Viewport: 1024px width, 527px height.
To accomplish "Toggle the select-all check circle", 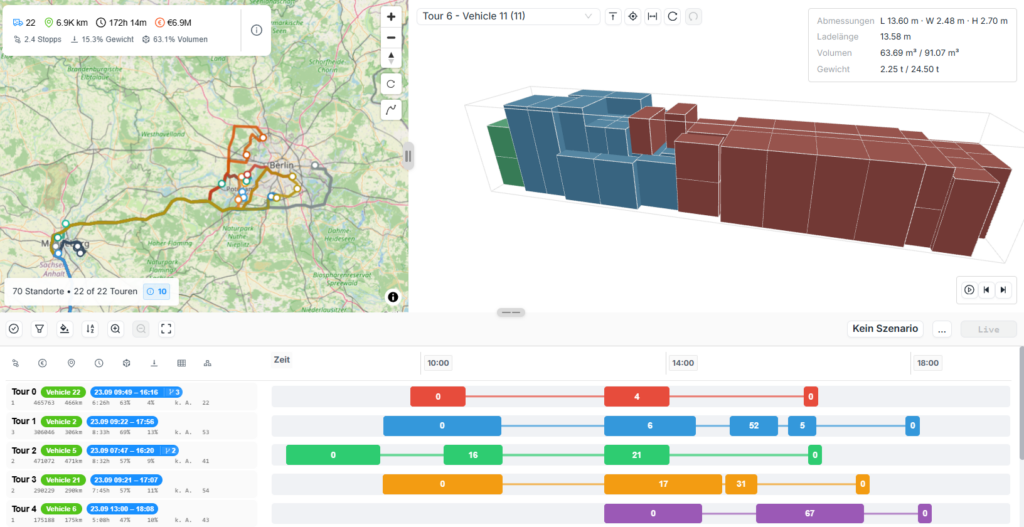I will pos(14,329).
